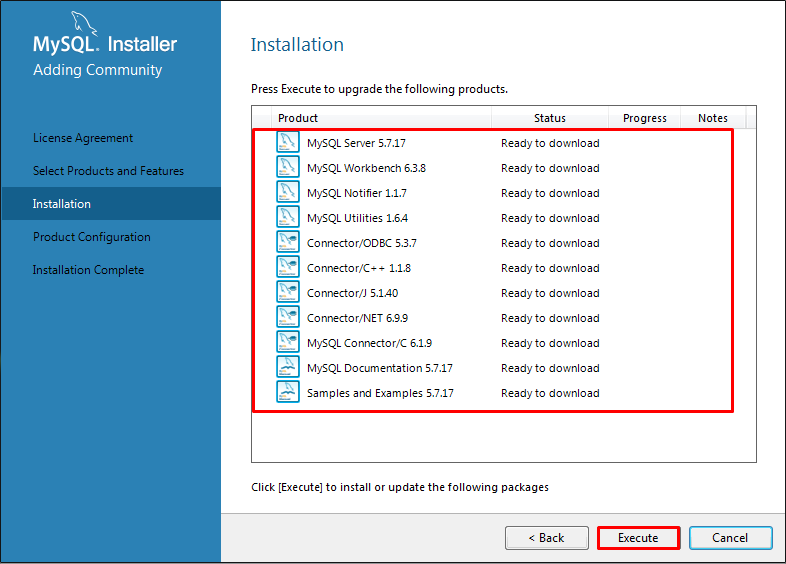786x564 pixels.
Task: Click the 'Click [Execute] to install' hint text
Action: pos(400,487)
